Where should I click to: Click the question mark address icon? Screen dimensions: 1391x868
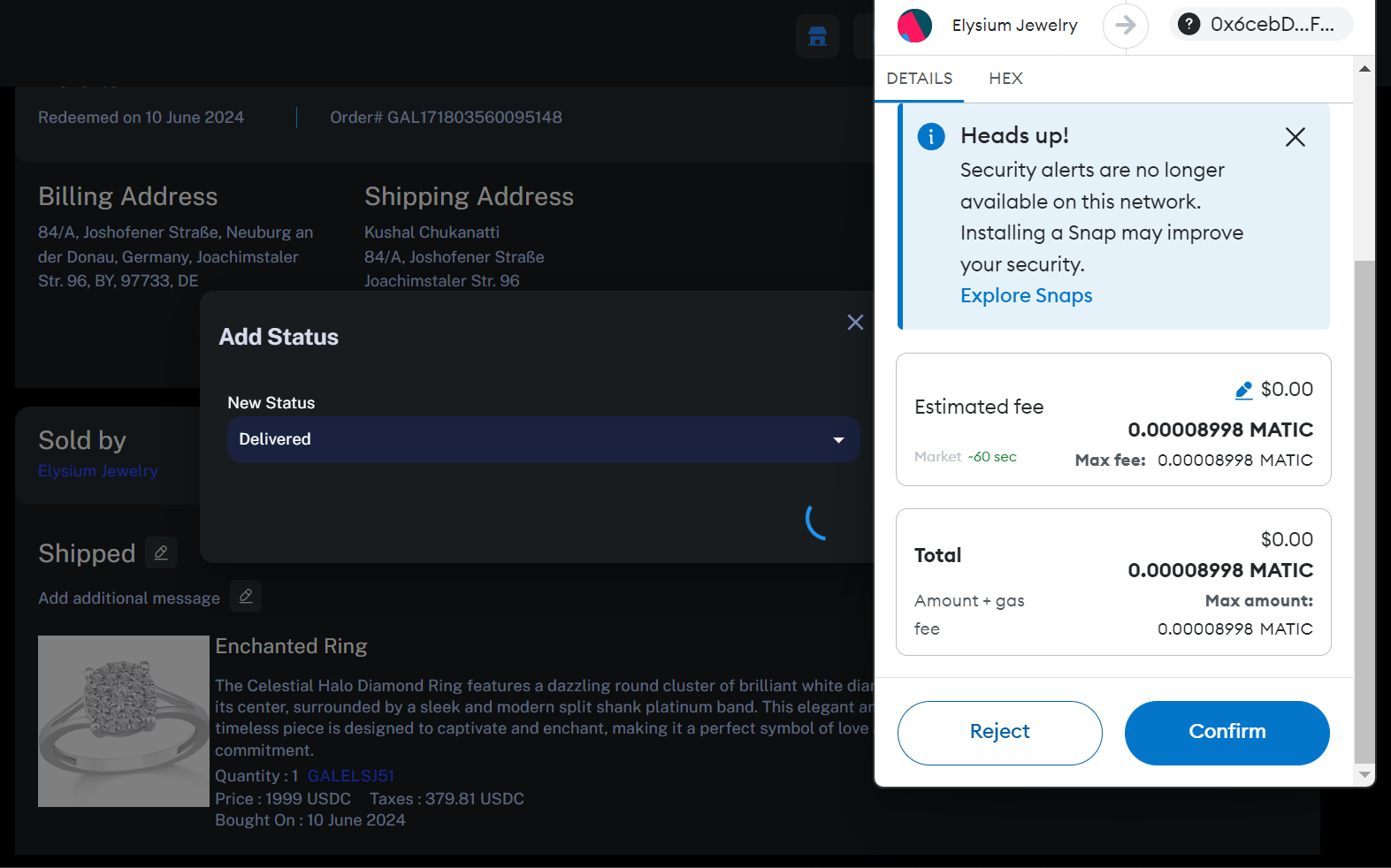(1189, 24)
